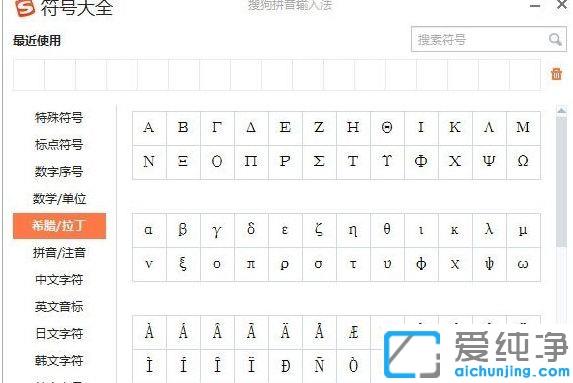Insert uppercase Greek Σ symbol
Screen dimensions: 573x383
point(319,162)
